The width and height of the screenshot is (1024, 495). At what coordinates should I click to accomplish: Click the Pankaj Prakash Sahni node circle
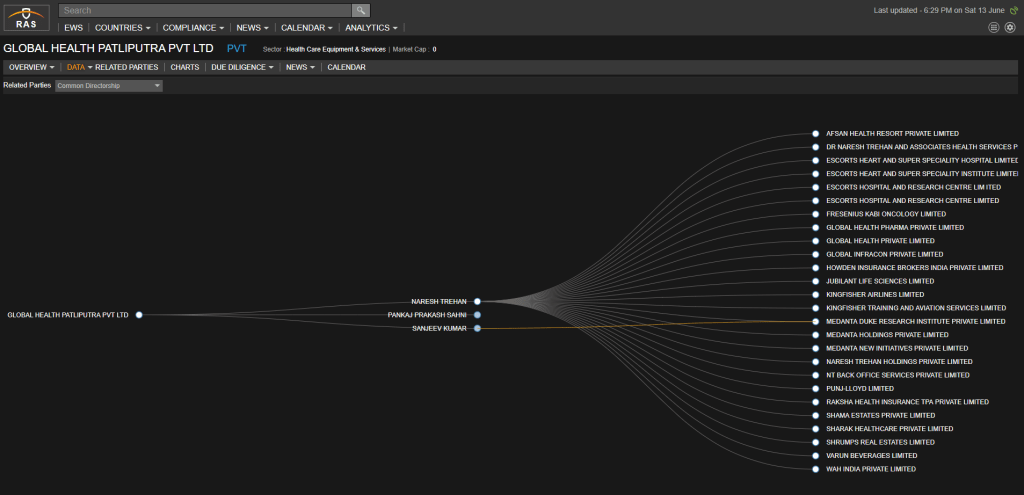click(x=478, y=315)
